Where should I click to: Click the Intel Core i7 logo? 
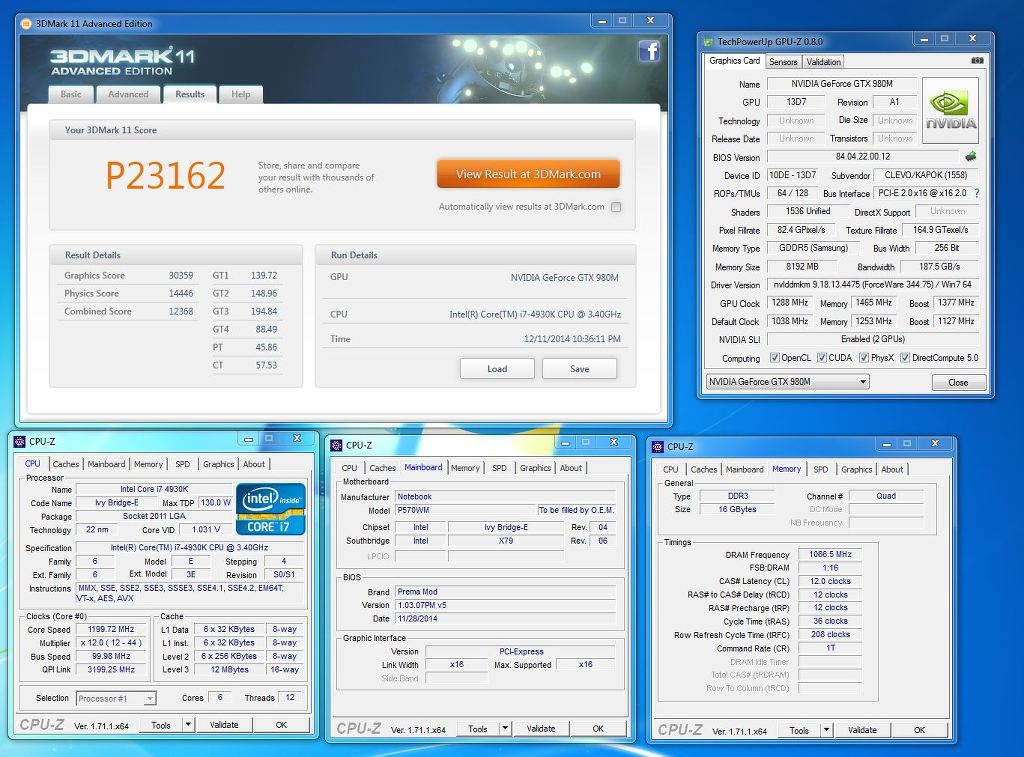click(270, 509)
